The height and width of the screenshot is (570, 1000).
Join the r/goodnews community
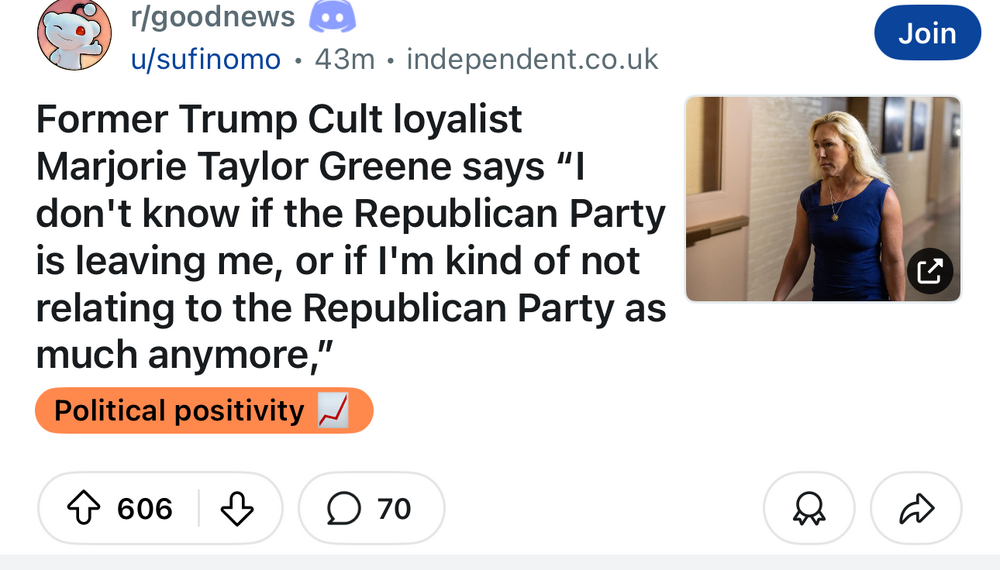(x=927, y=33)
